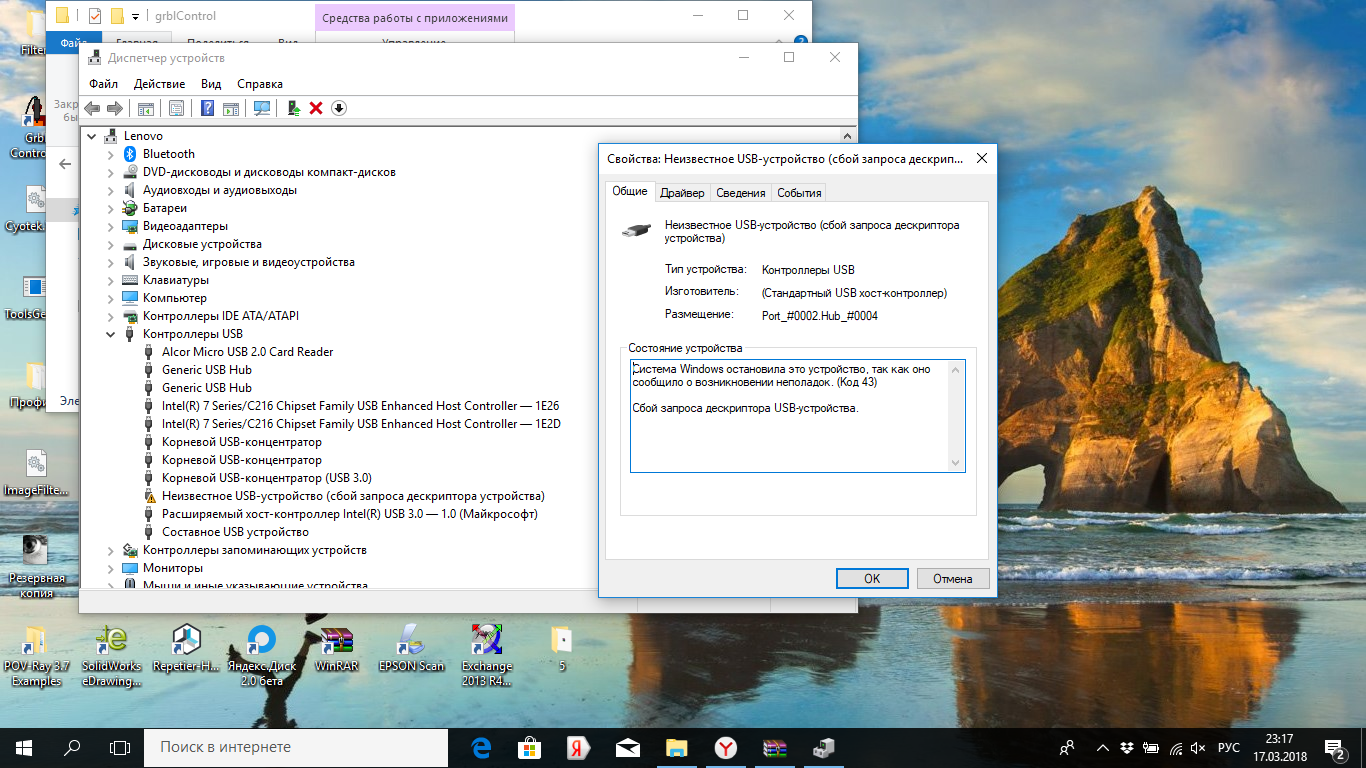Open the WinRAR desktop shortcut
The image size is (1366, 768).
pyautogui.click(x=336, y=649)
